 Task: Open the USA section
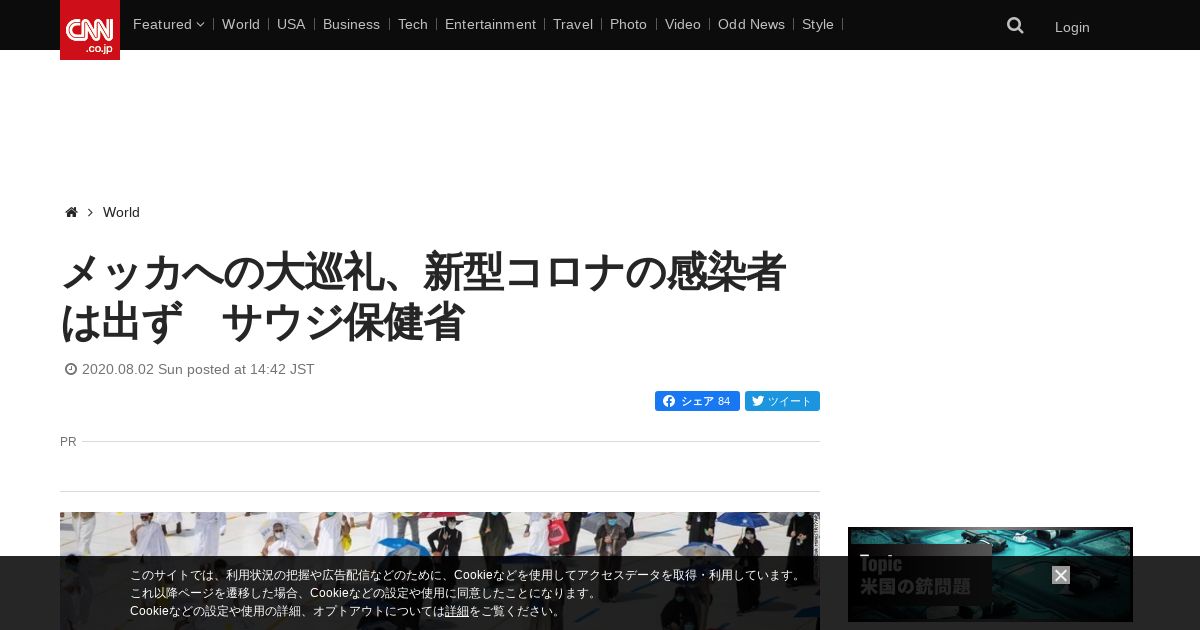pos(291,24)
